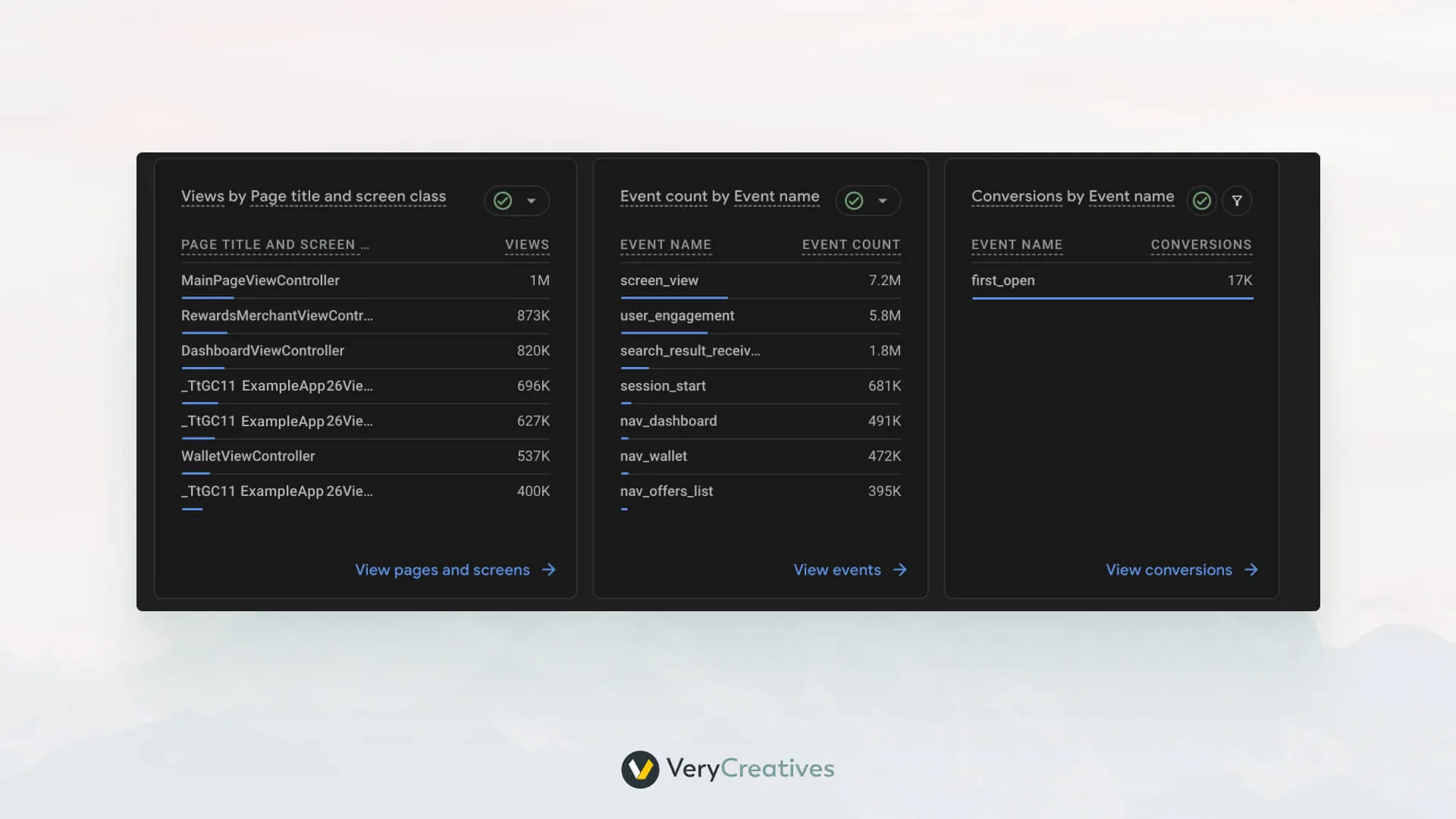
Task: Click the arrow next to View pages and screens
Action: click(x=548, y=570)
